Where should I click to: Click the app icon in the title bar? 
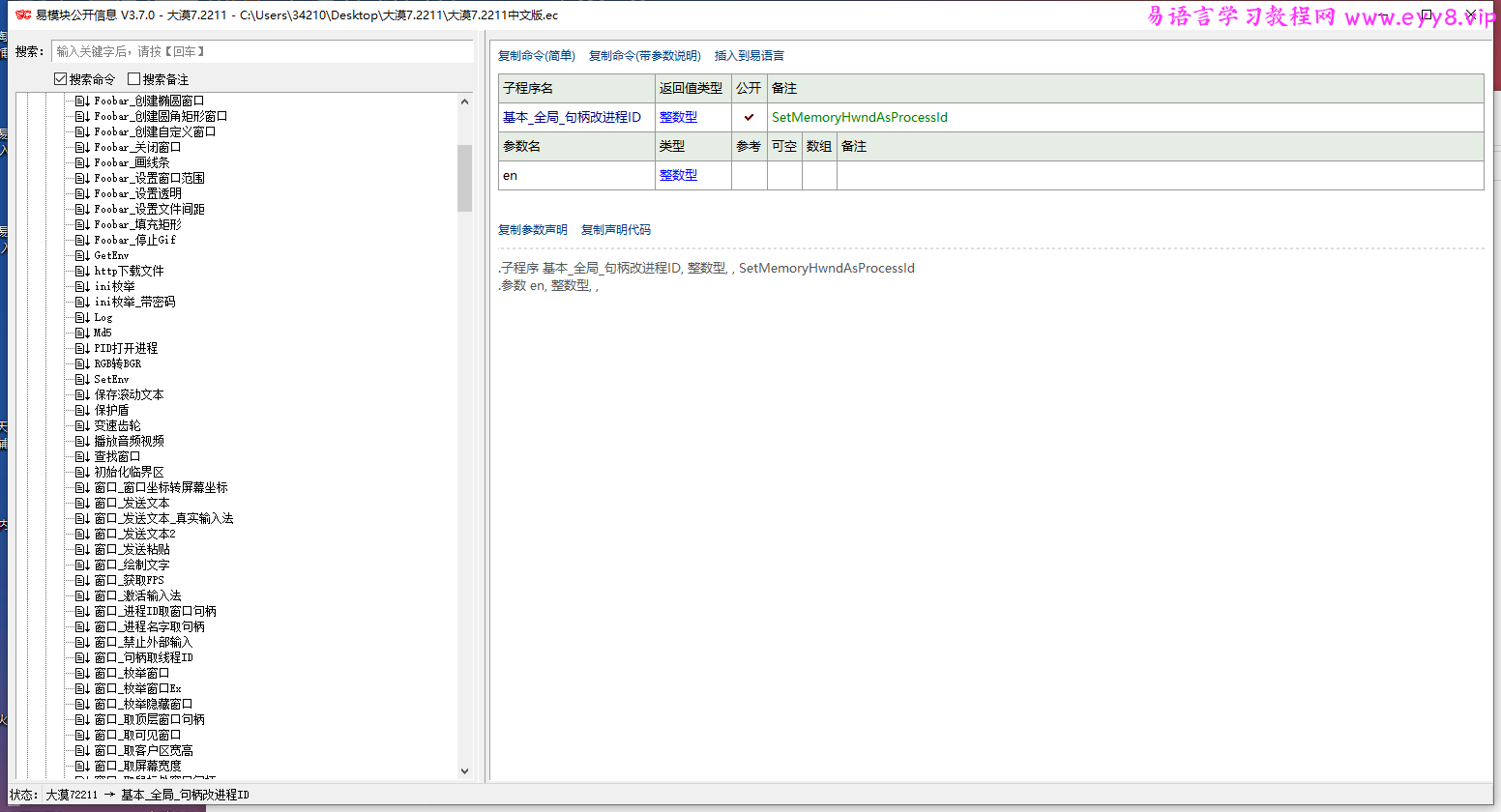coord(23,14)
